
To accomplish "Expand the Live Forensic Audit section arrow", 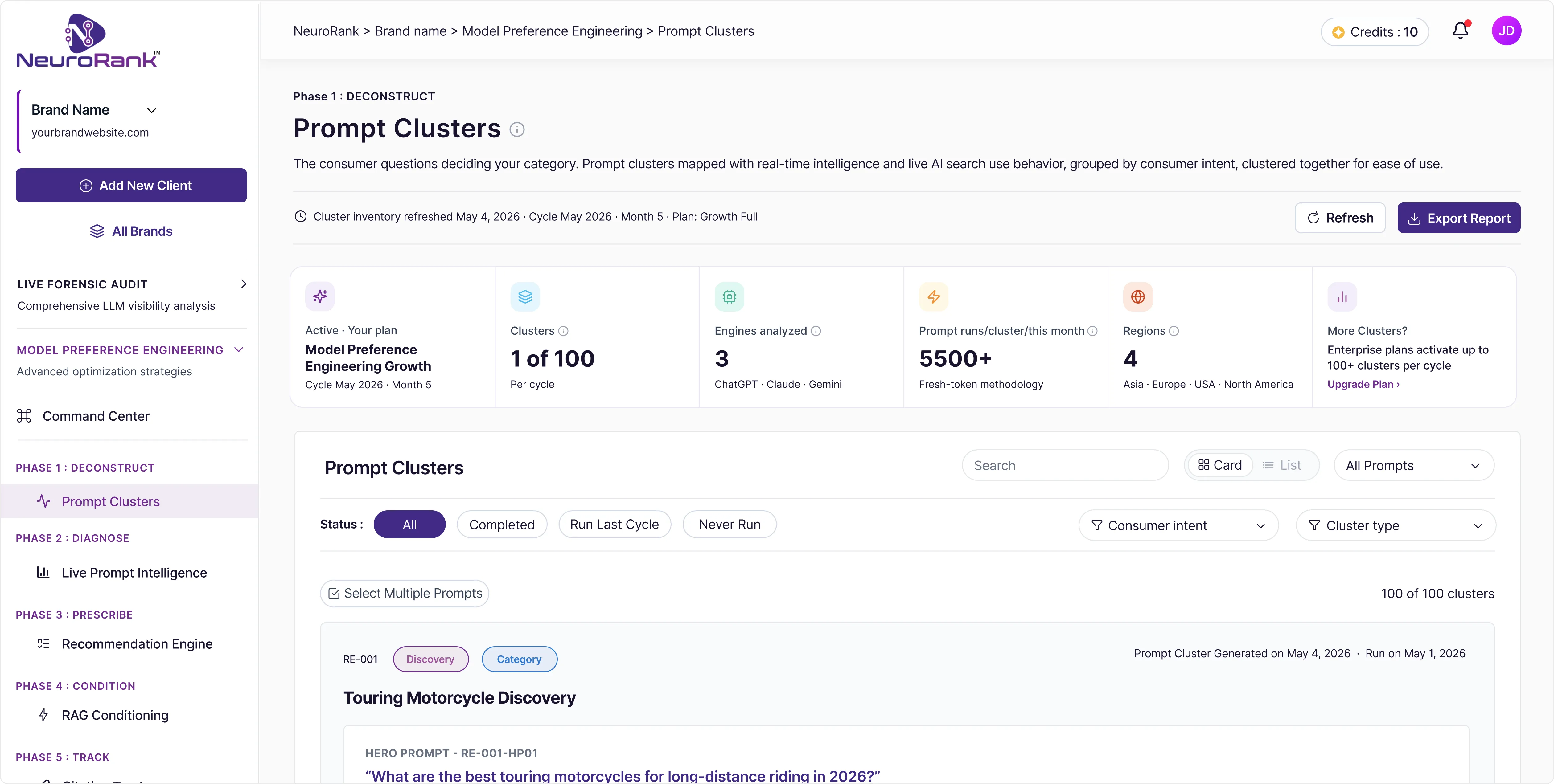I will click(244, 284).
